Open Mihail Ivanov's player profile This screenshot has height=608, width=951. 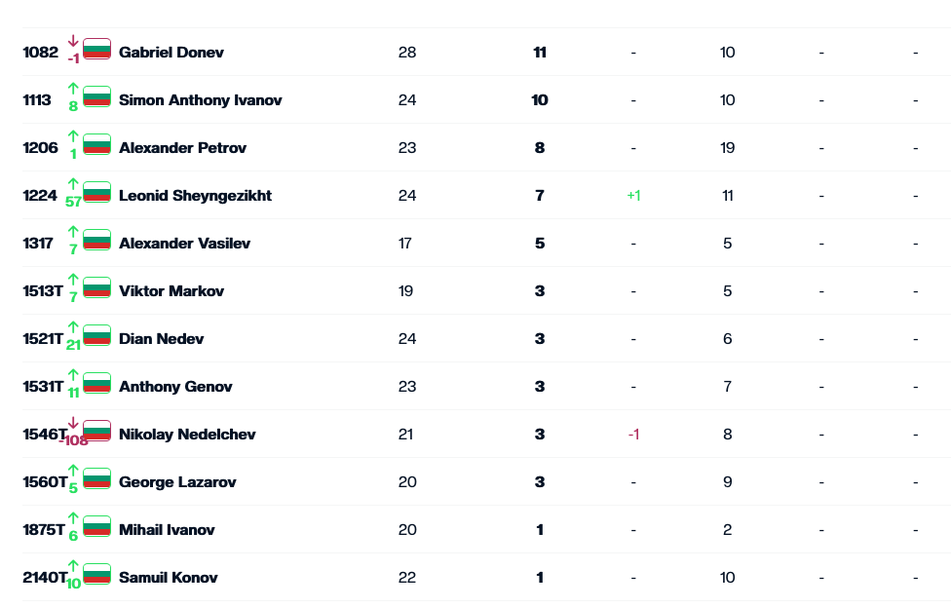pyautogui.click(x=166, y=530)
